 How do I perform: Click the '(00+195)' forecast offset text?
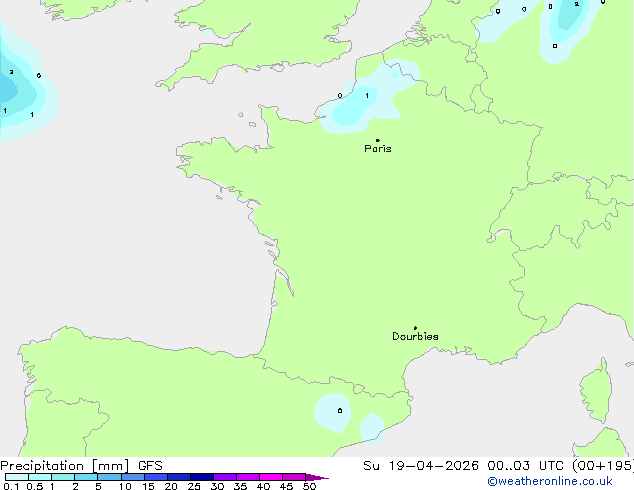coord(603,466)
